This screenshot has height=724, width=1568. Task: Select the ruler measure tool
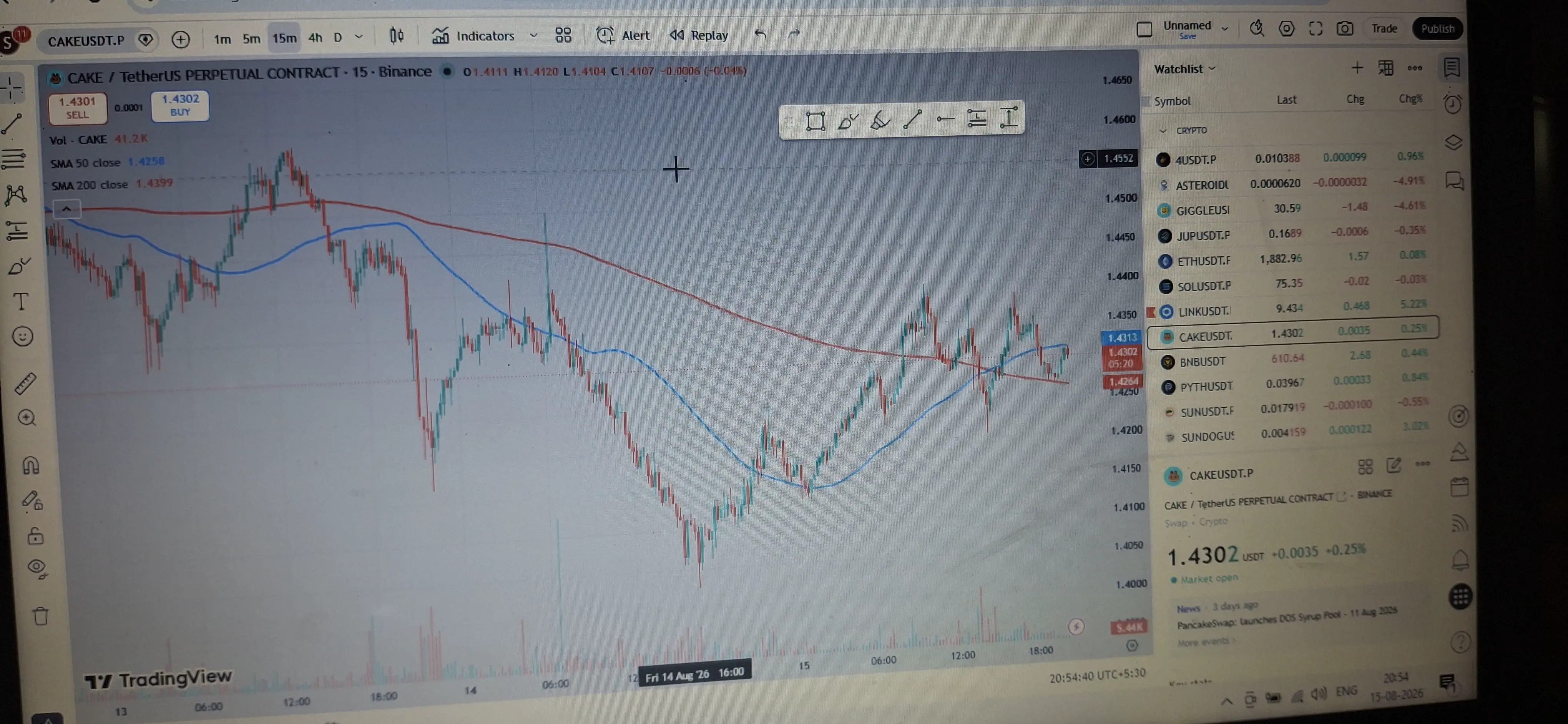coord(26,383)
